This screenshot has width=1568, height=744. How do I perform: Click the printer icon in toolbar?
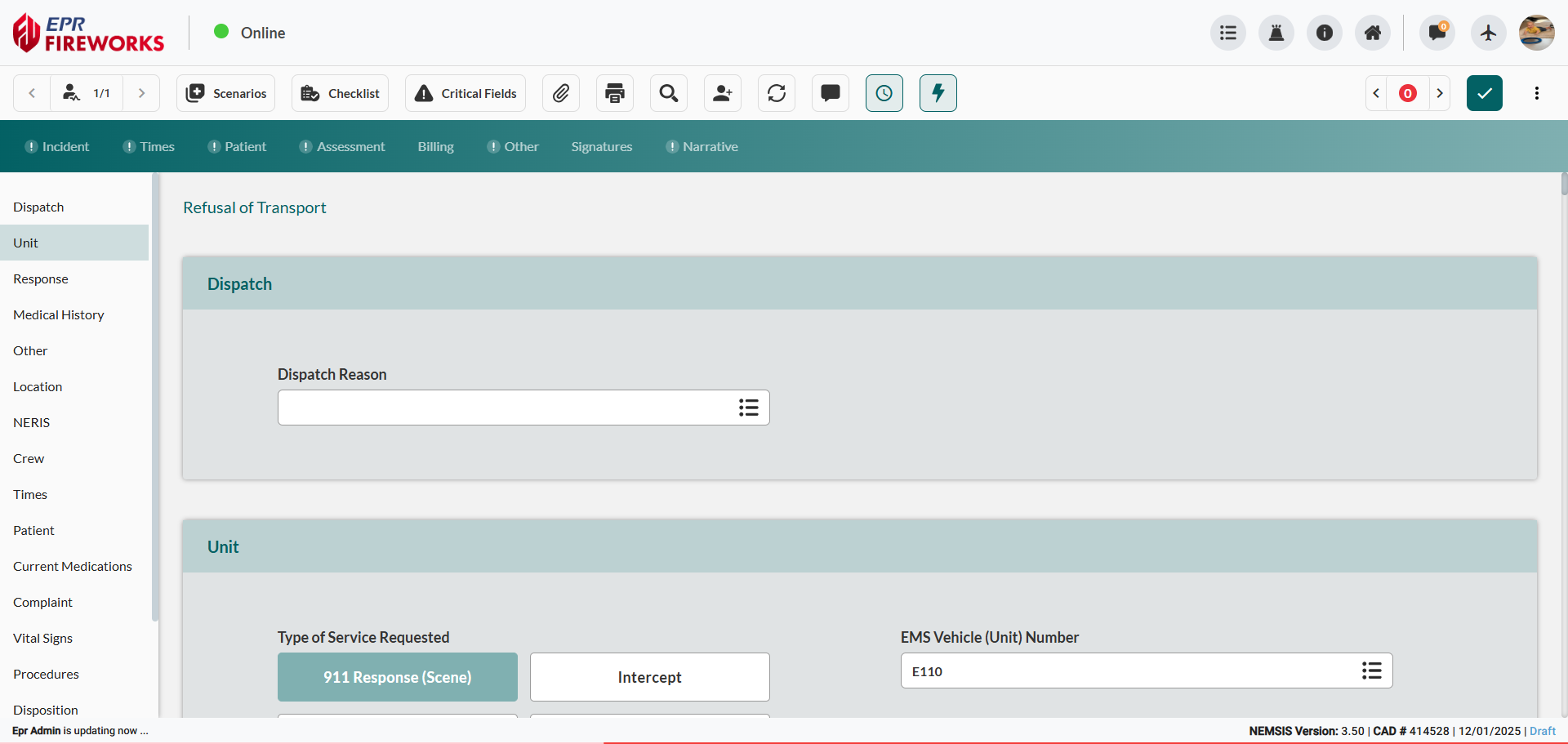click(615, 93)
